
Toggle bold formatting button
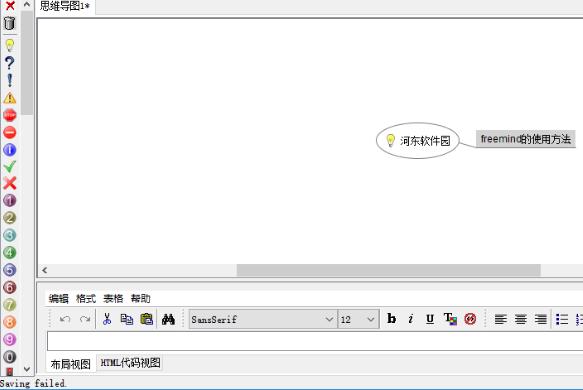392,319
